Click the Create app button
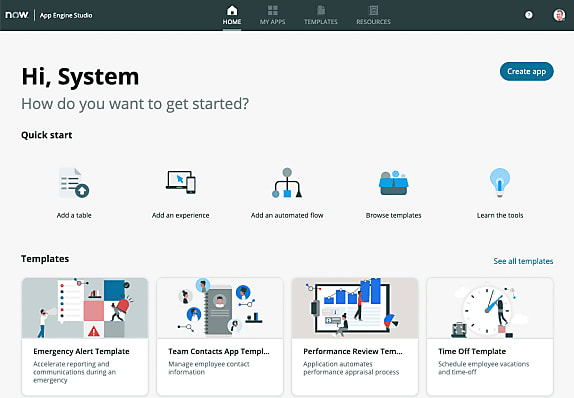574x398 pixels. pyautogui.click(x=526, y=71)
